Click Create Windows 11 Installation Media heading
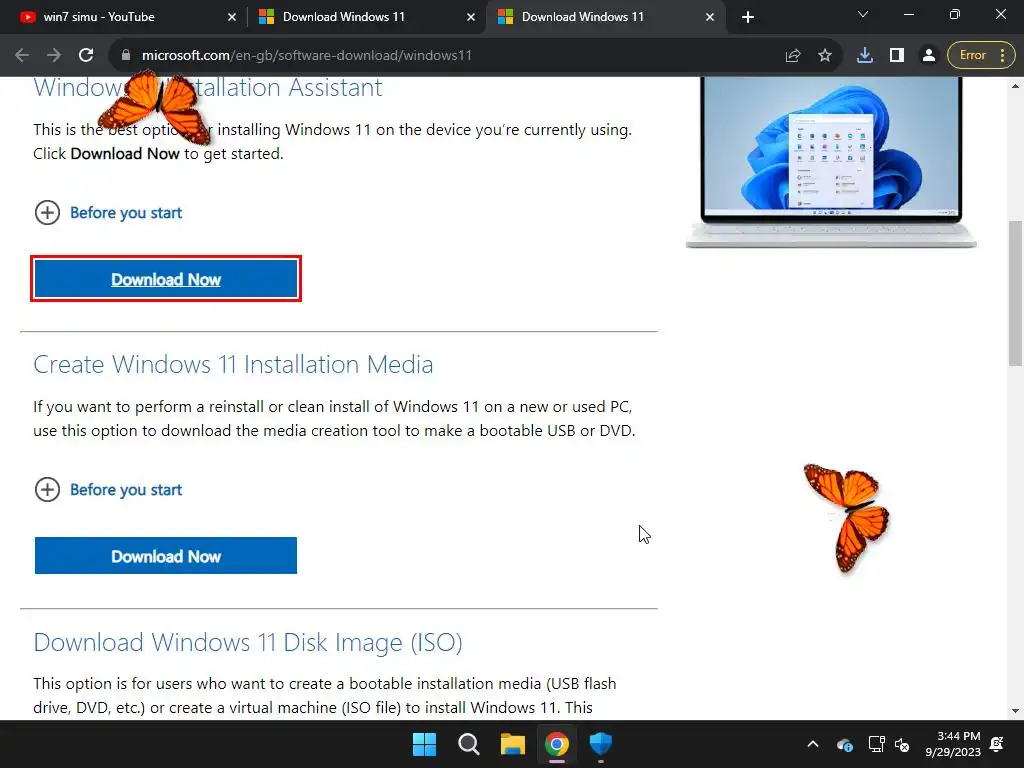The height and width of the screenshot is (768, 1024). (233, 364)
